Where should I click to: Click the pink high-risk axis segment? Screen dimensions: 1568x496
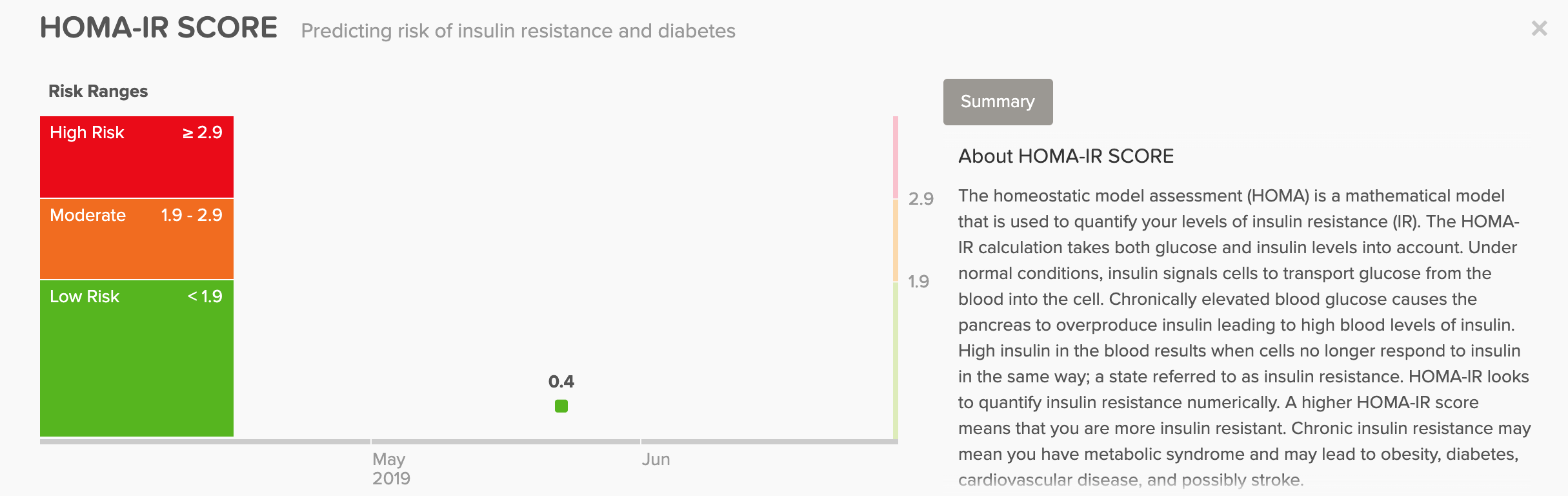point(896,157)
